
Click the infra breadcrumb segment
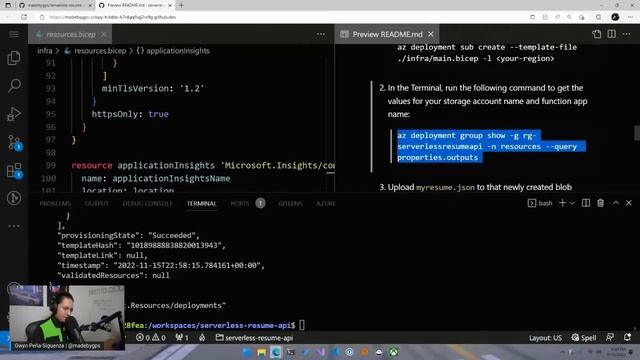(x=44, y=51)
